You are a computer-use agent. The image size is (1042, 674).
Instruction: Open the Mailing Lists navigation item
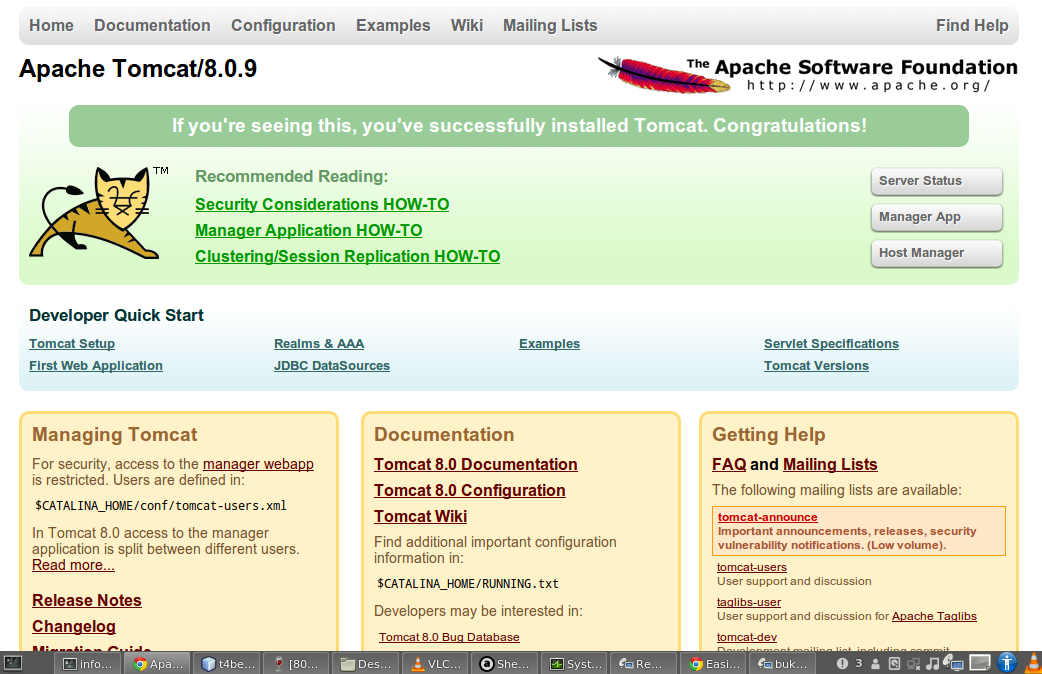coord(550,25)
